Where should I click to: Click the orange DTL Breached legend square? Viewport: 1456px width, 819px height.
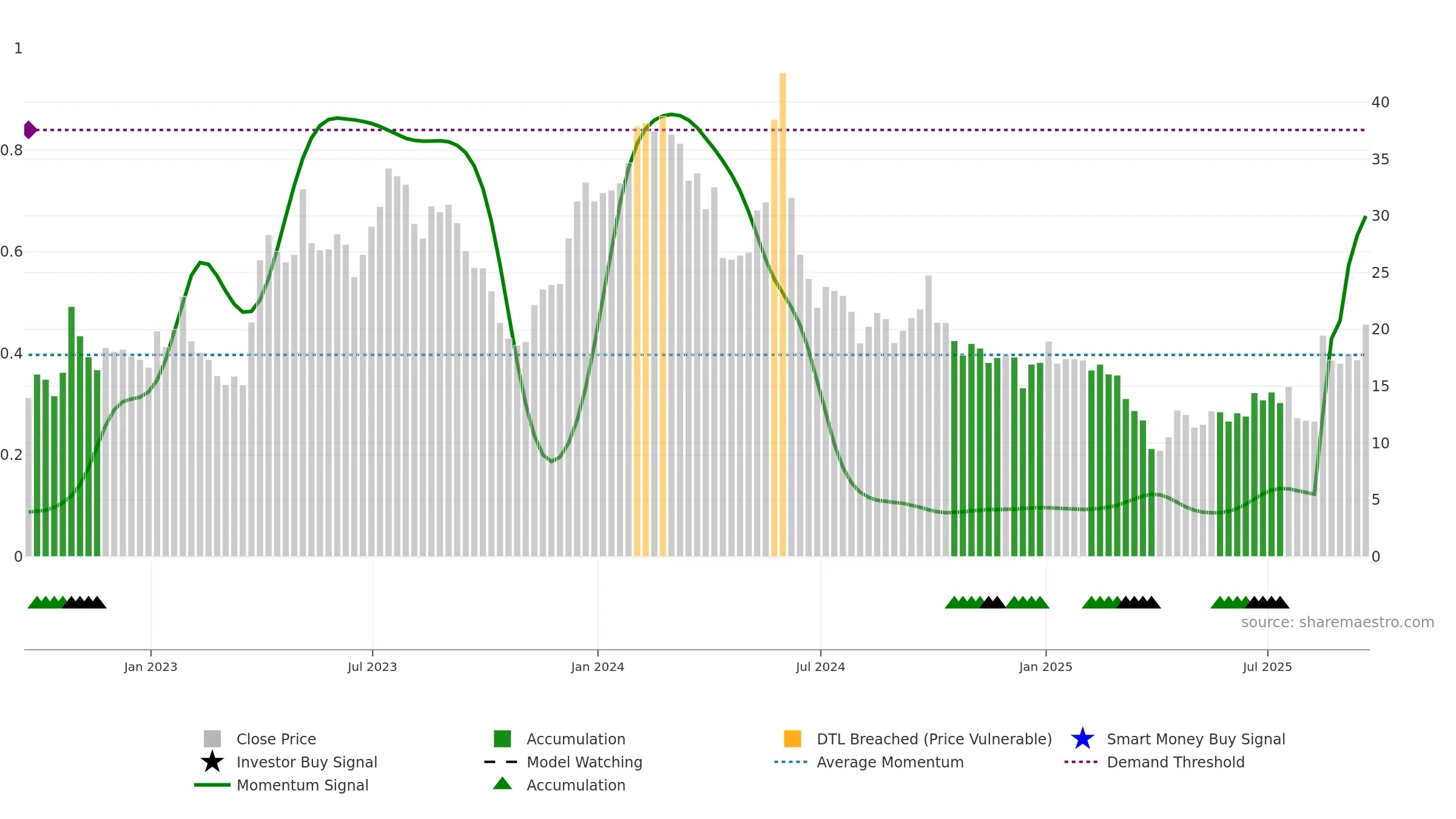tap(792, 738)
